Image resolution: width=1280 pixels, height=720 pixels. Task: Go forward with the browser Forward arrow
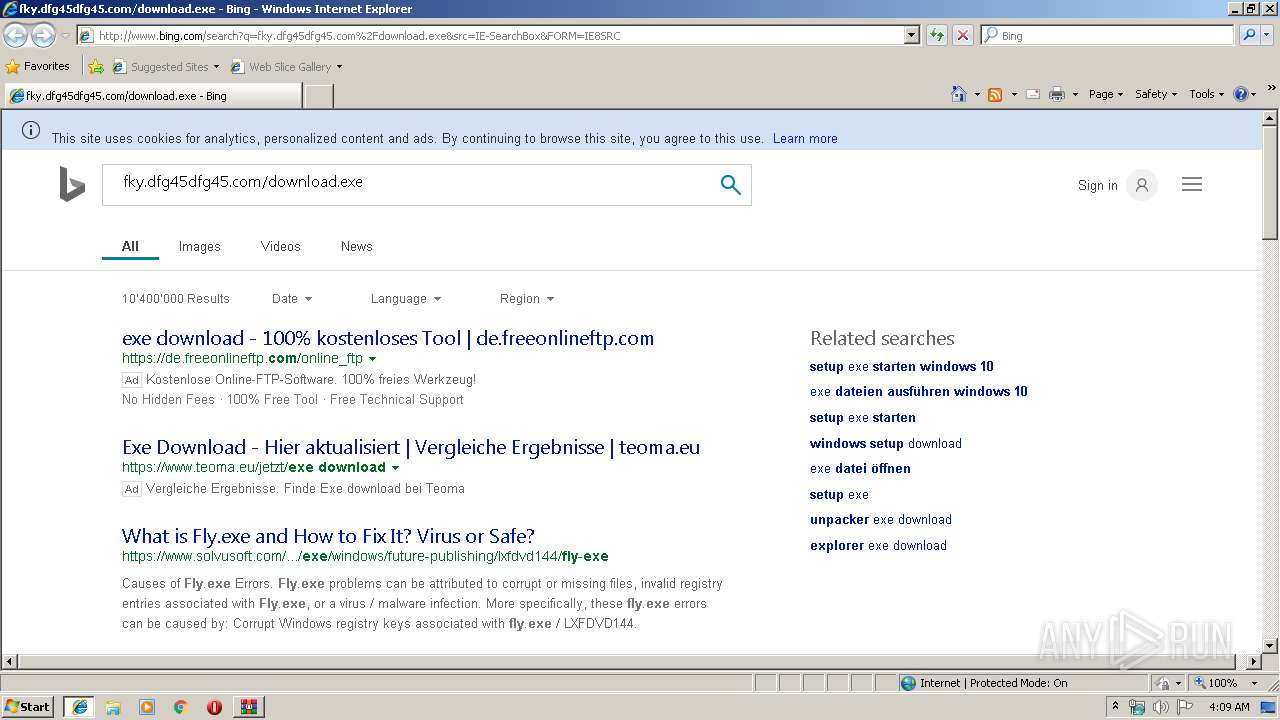(43, 35)
